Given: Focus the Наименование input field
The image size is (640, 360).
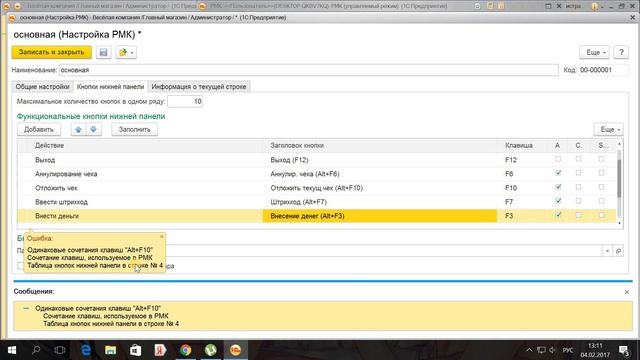Looking at the screenshot, I should click(x=309, y=70).
